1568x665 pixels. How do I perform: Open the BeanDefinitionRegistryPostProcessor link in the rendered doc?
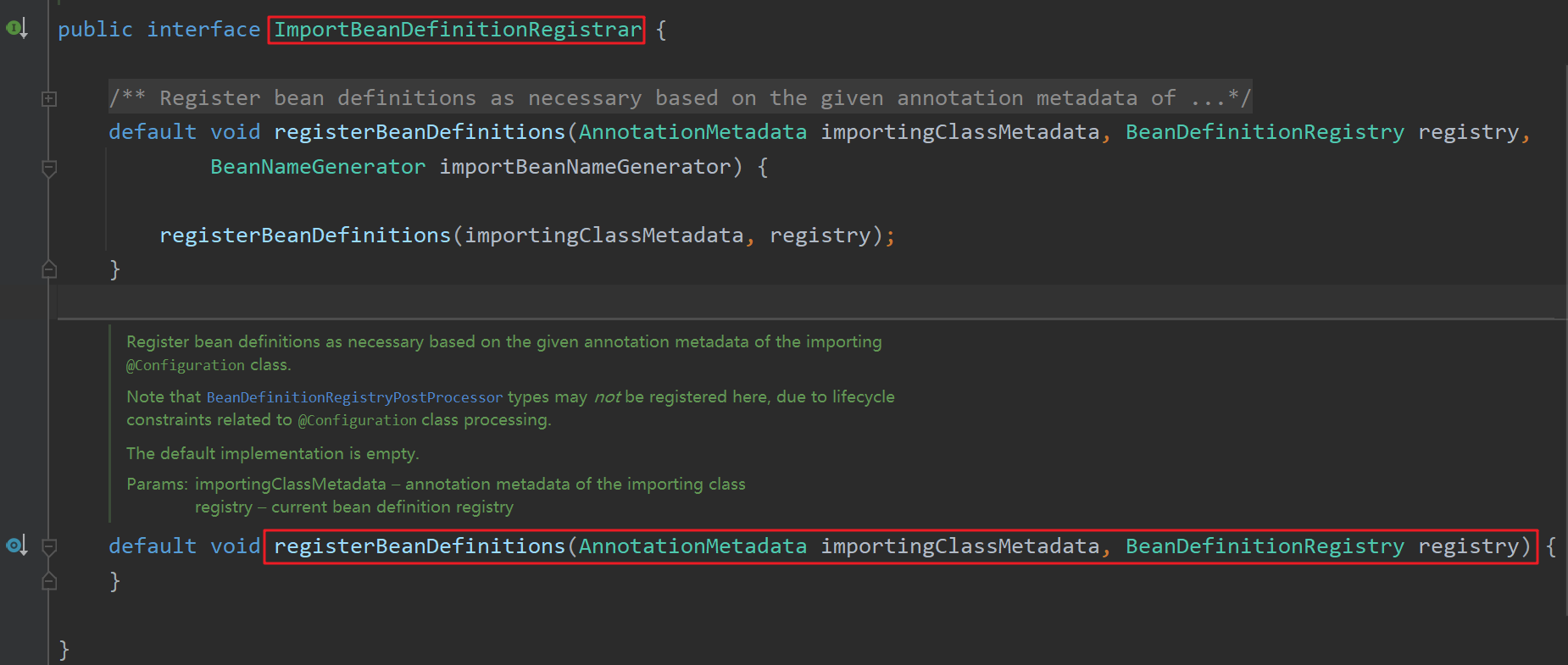coord(354,397)
